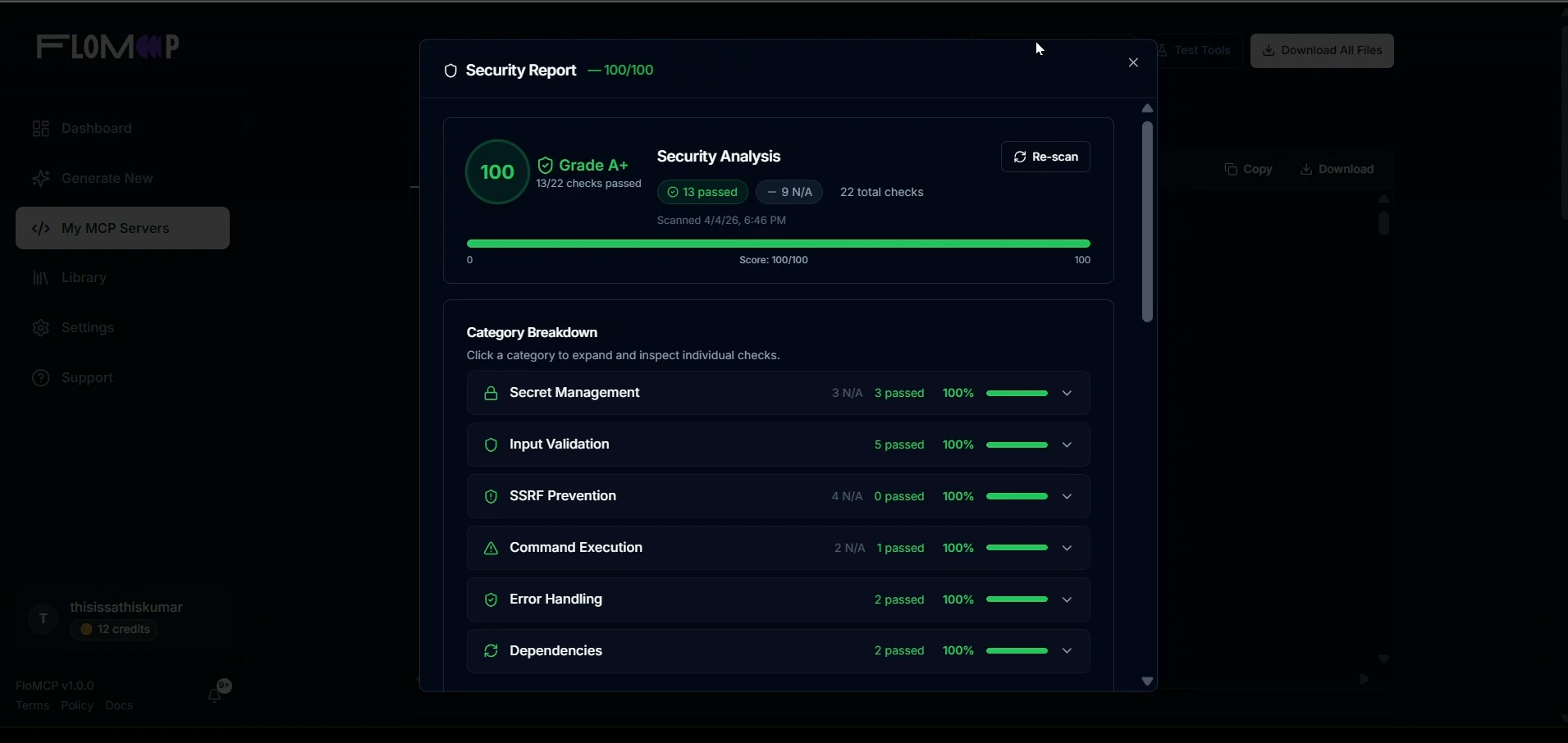Click the Input Validation 5 passed text

coord(899,445)
